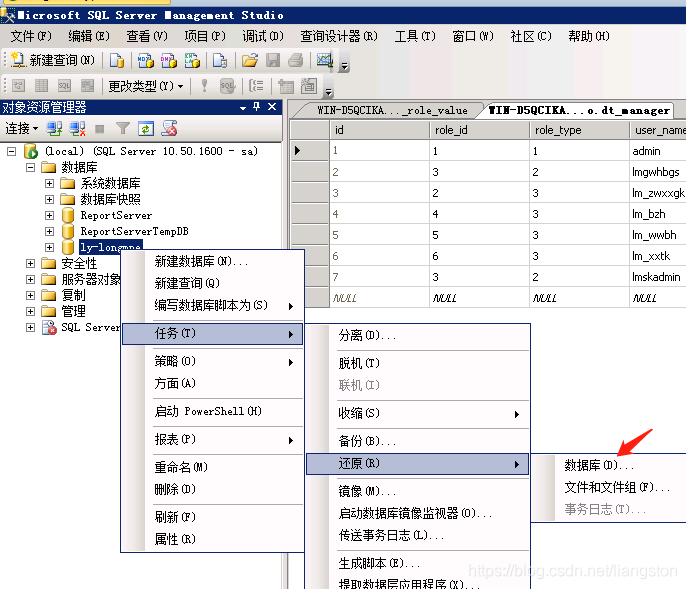Click the main toolbar overflow options arrow
This screenshot has width=686, height=589.
(345, 66)
